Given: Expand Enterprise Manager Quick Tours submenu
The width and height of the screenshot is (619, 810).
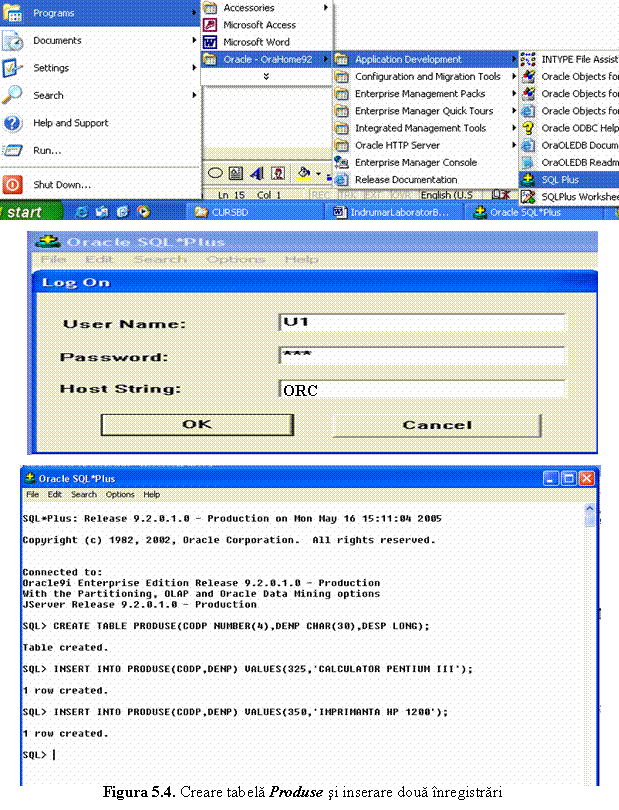Looking at the screenshot, I should tap(426, 111).
